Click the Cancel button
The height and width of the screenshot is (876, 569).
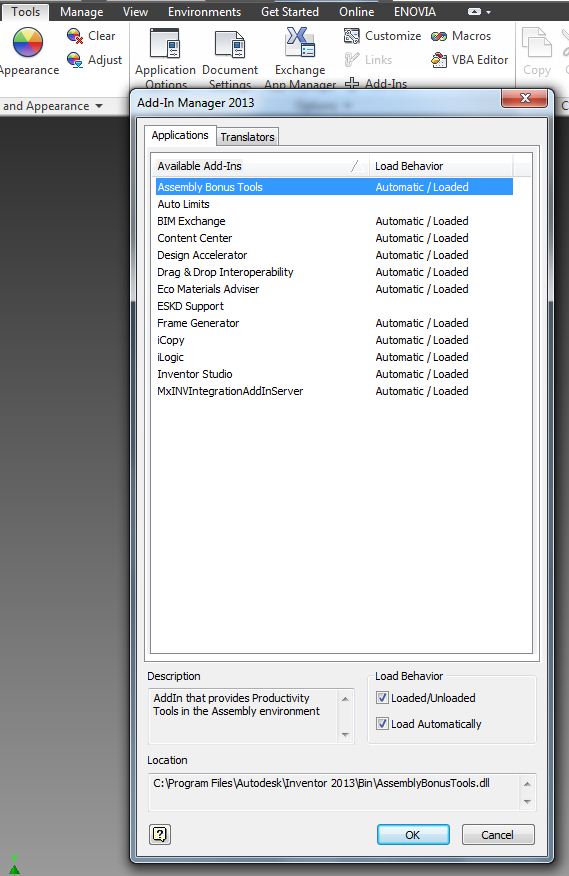(x=498, y=835)
